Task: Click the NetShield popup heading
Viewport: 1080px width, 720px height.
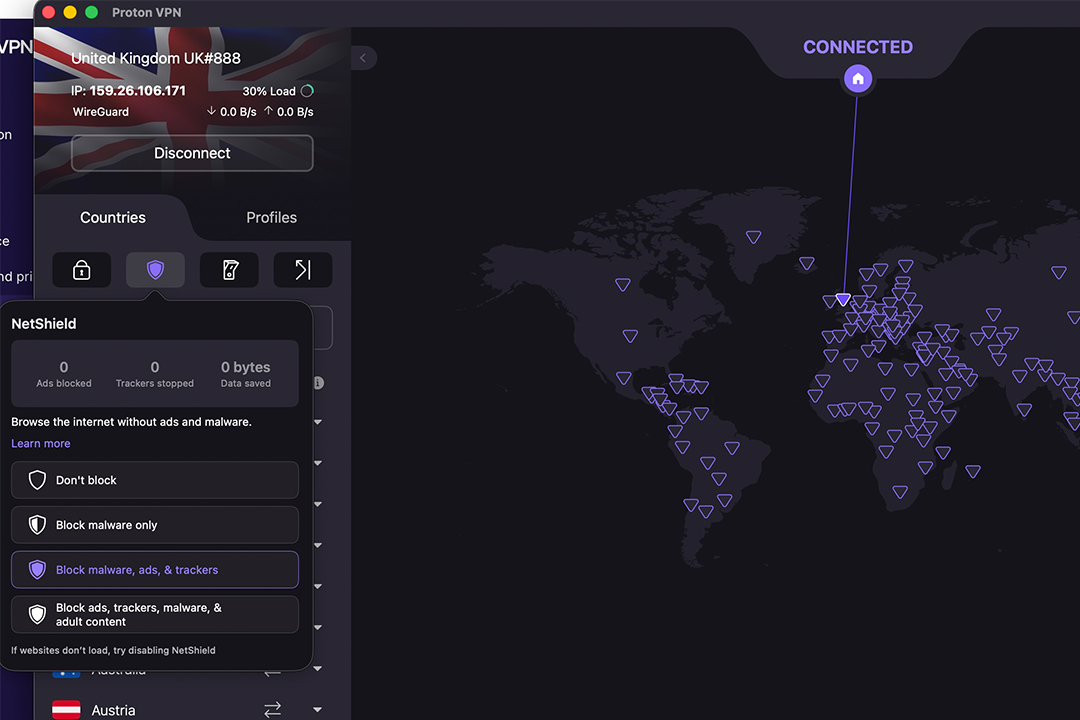Action: click(43, 324)
